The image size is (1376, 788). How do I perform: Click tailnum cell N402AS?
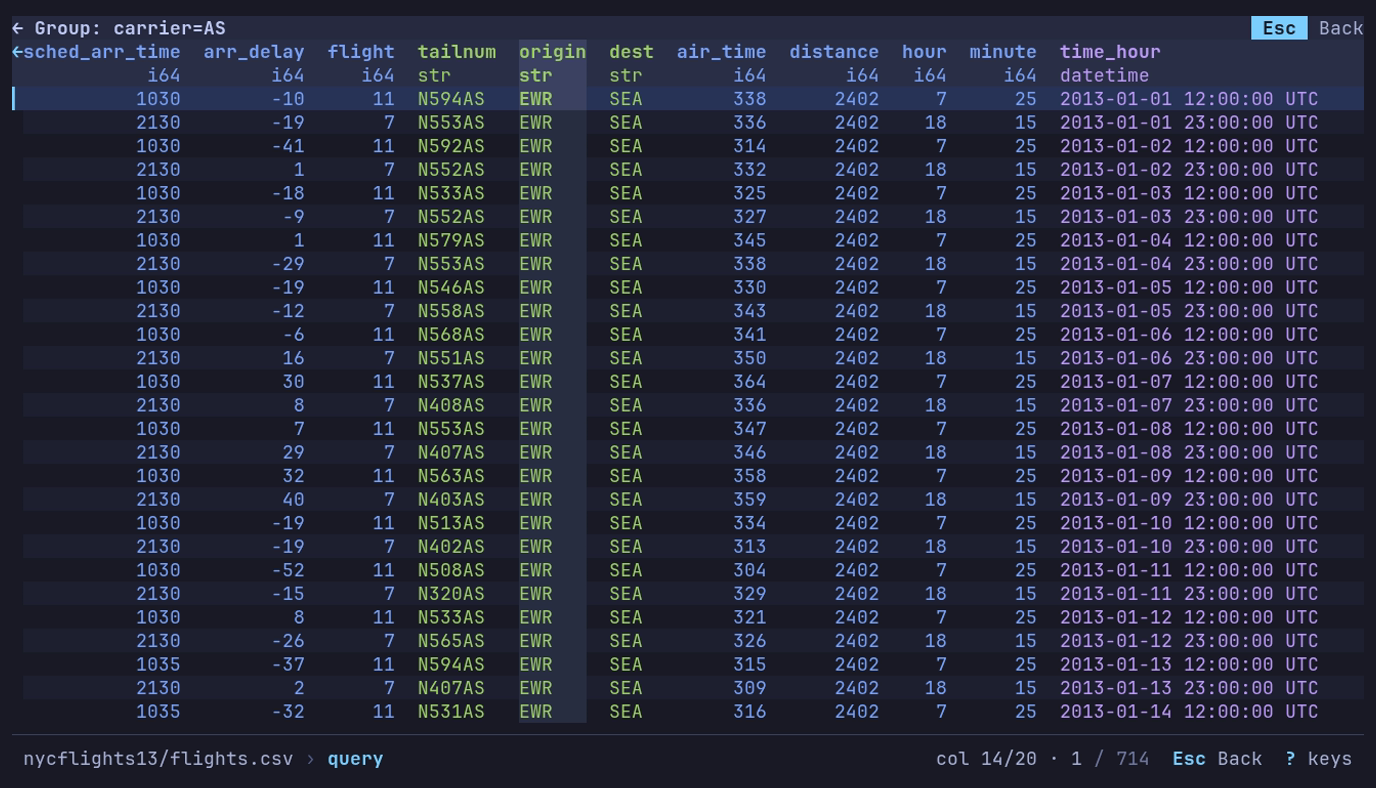click(x=451, y=546)
